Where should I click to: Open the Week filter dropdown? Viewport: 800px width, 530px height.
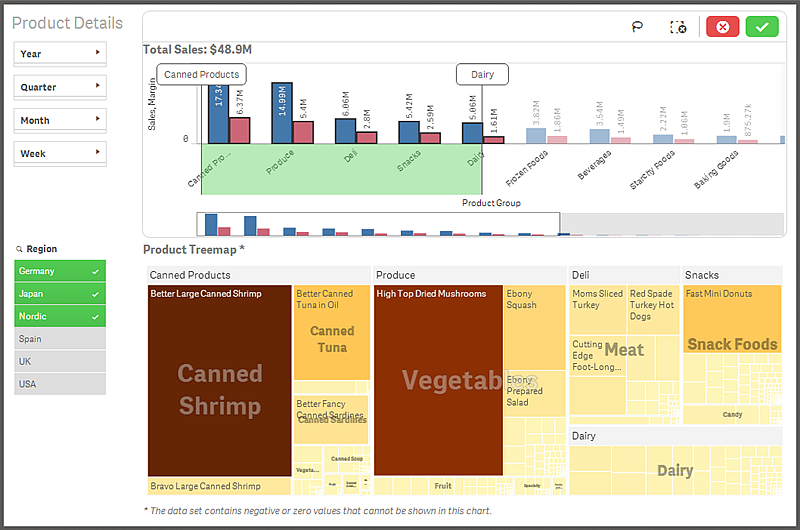(x=60, y=153)
